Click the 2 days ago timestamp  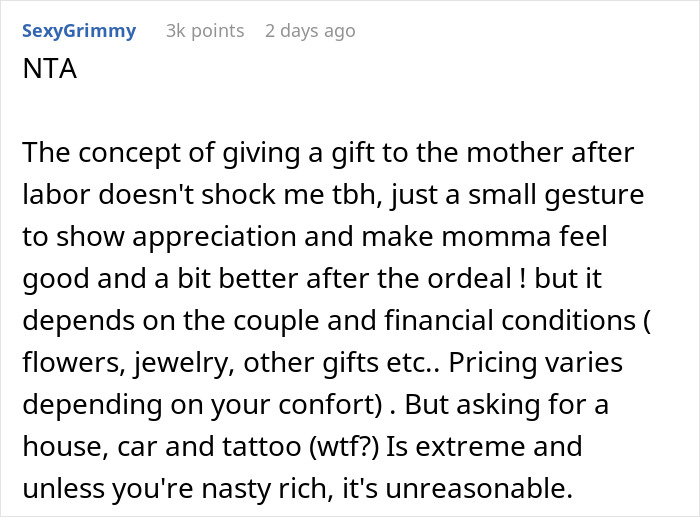[x=310, y=31]
